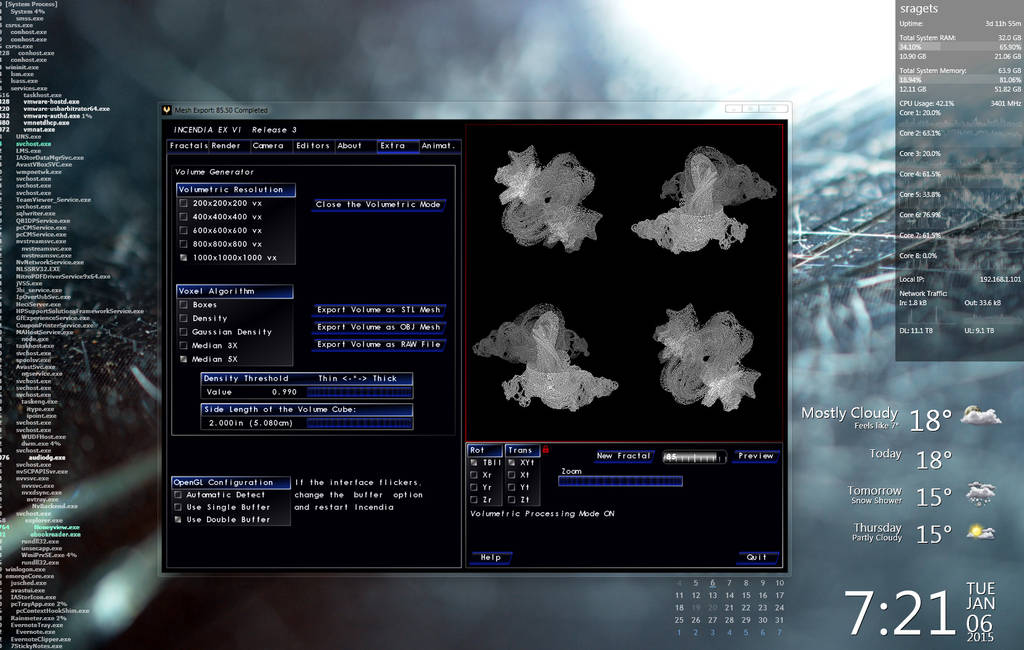Export Volume as OBJ Mesh
The image size is (1024, 650).
379,327
